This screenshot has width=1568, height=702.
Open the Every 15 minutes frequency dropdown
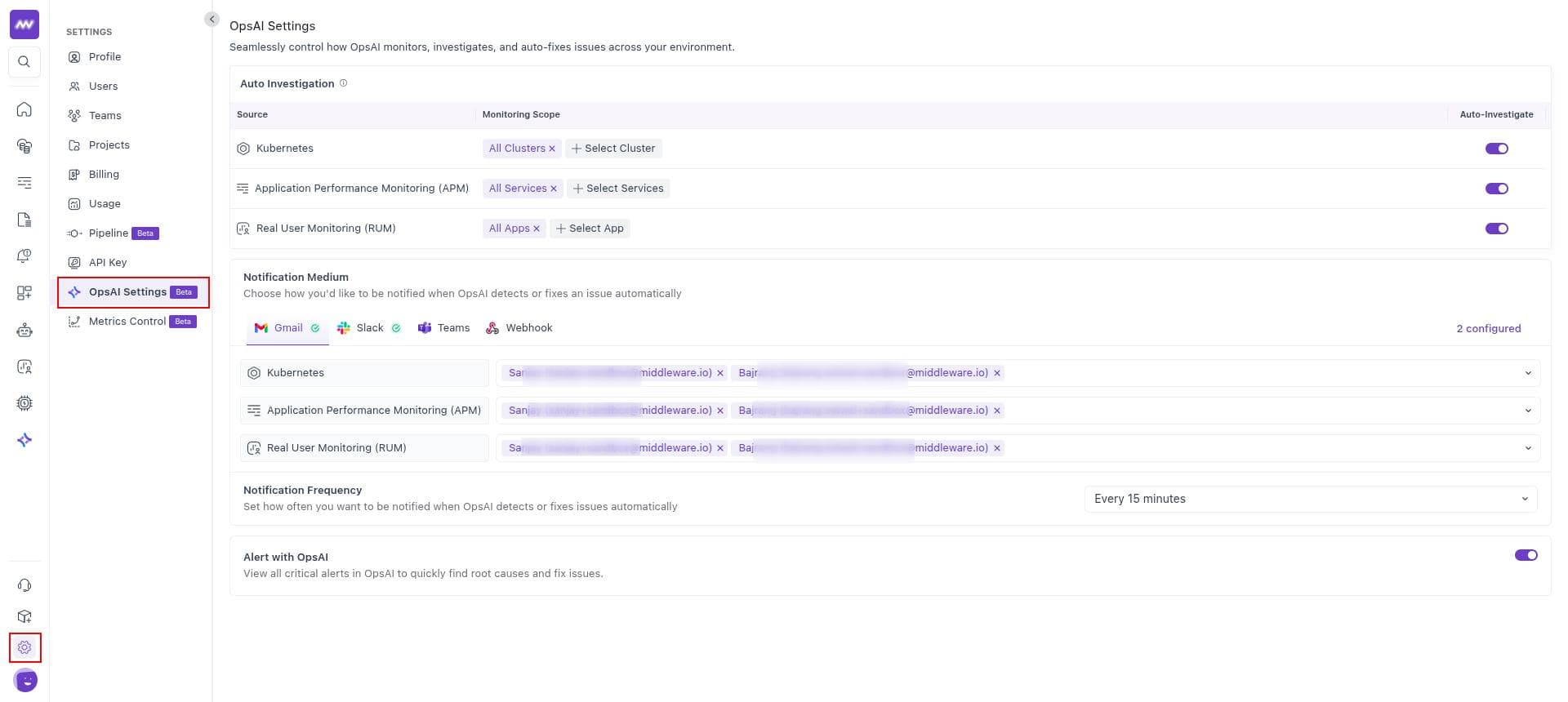click(1310, 499)
